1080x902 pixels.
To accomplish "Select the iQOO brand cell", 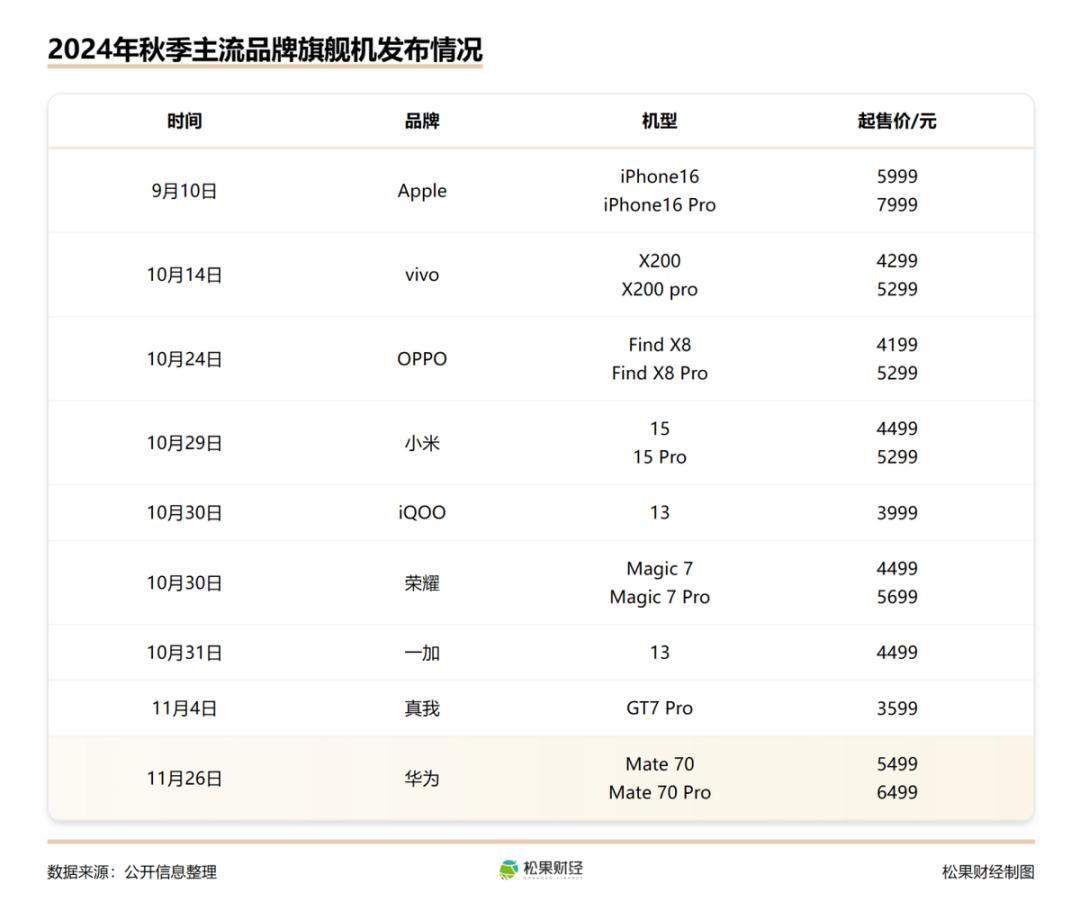I will click(422, 513).
